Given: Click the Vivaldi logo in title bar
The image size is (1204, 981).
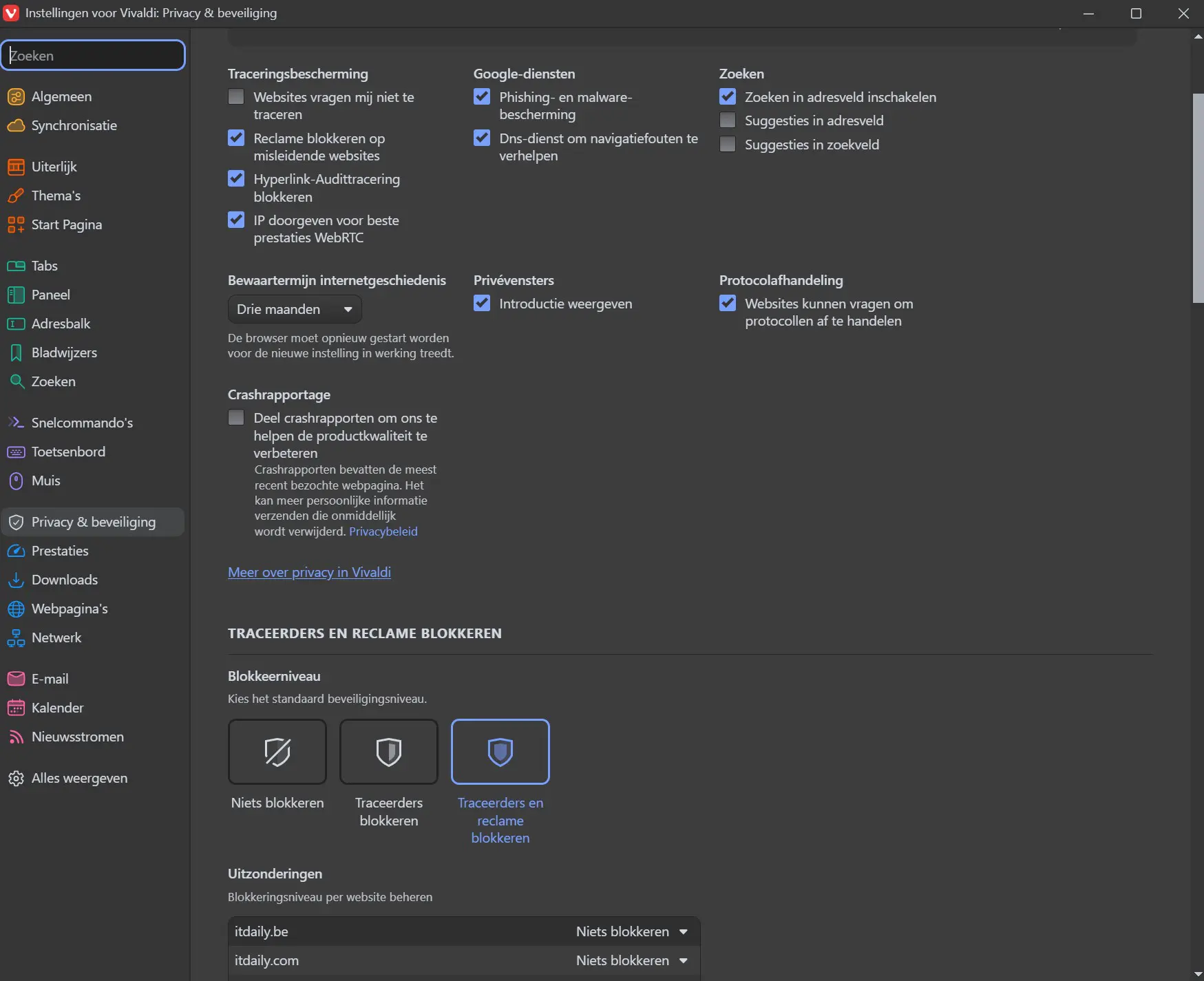Looking at the screenshot, I should coord(11,13).
